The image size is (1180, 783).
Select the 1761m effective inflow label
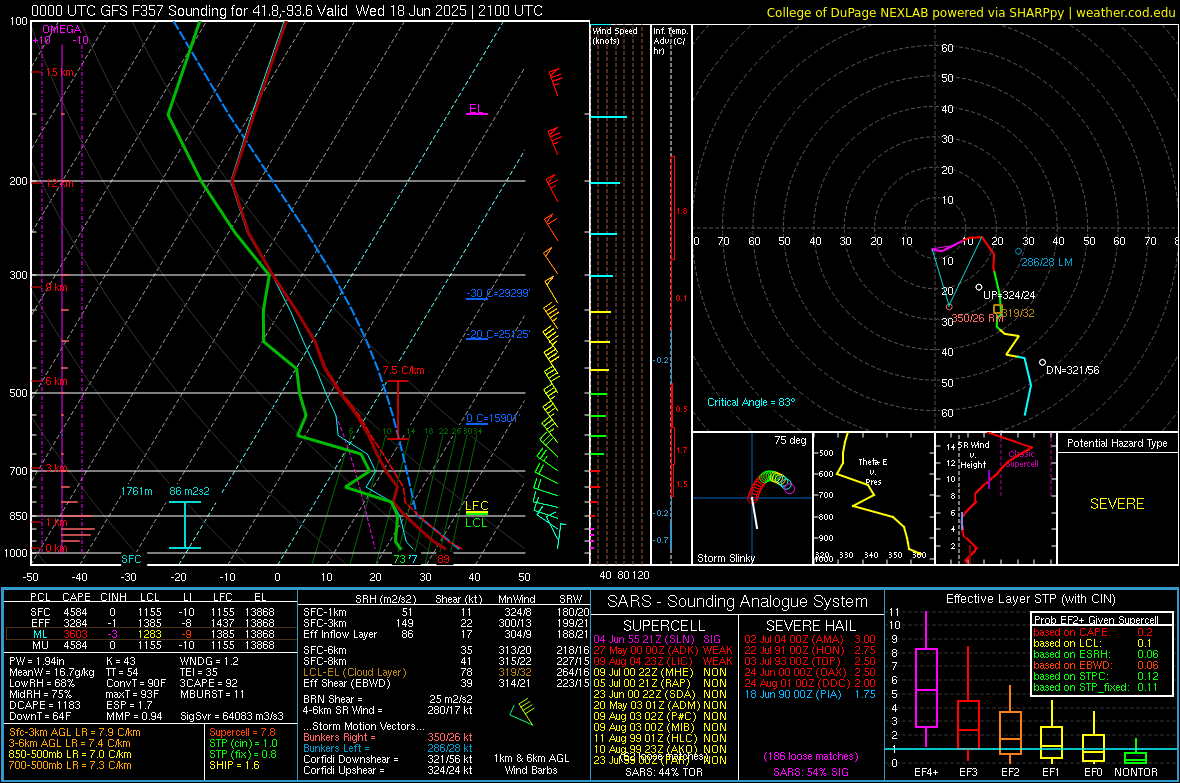point(136,491)
